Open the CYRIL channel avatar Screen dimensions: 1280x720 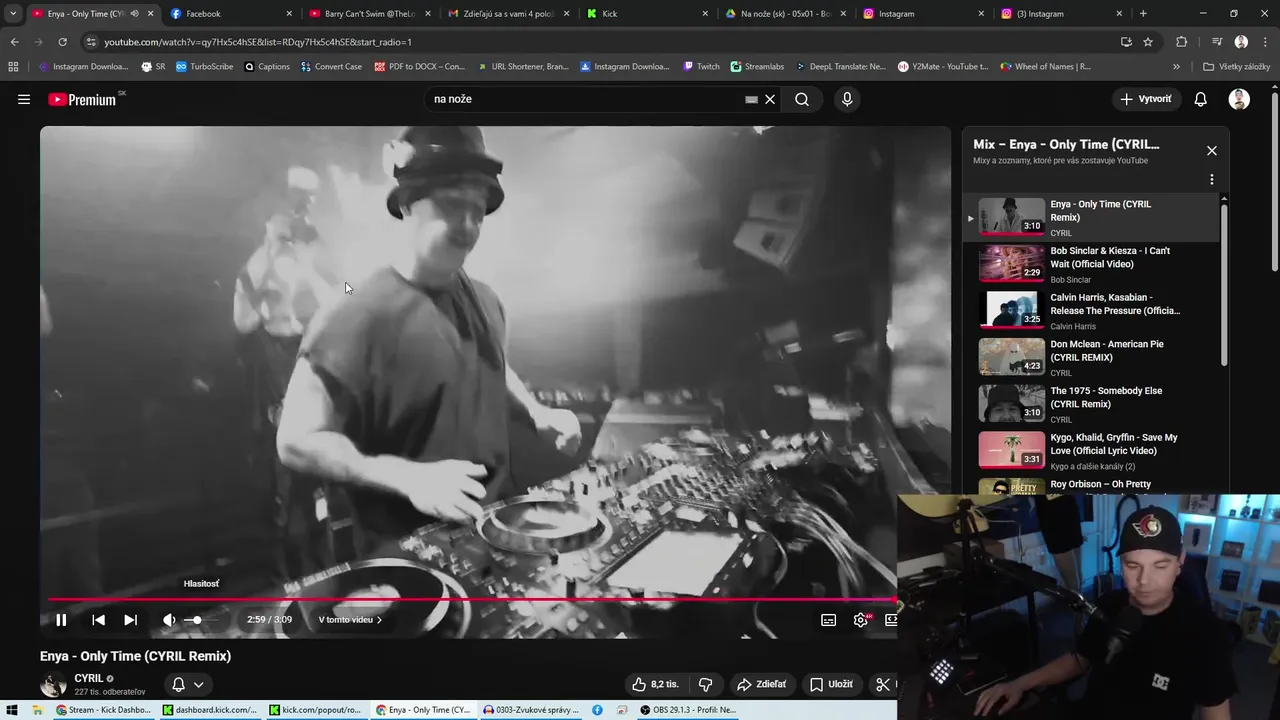point(53,684)
